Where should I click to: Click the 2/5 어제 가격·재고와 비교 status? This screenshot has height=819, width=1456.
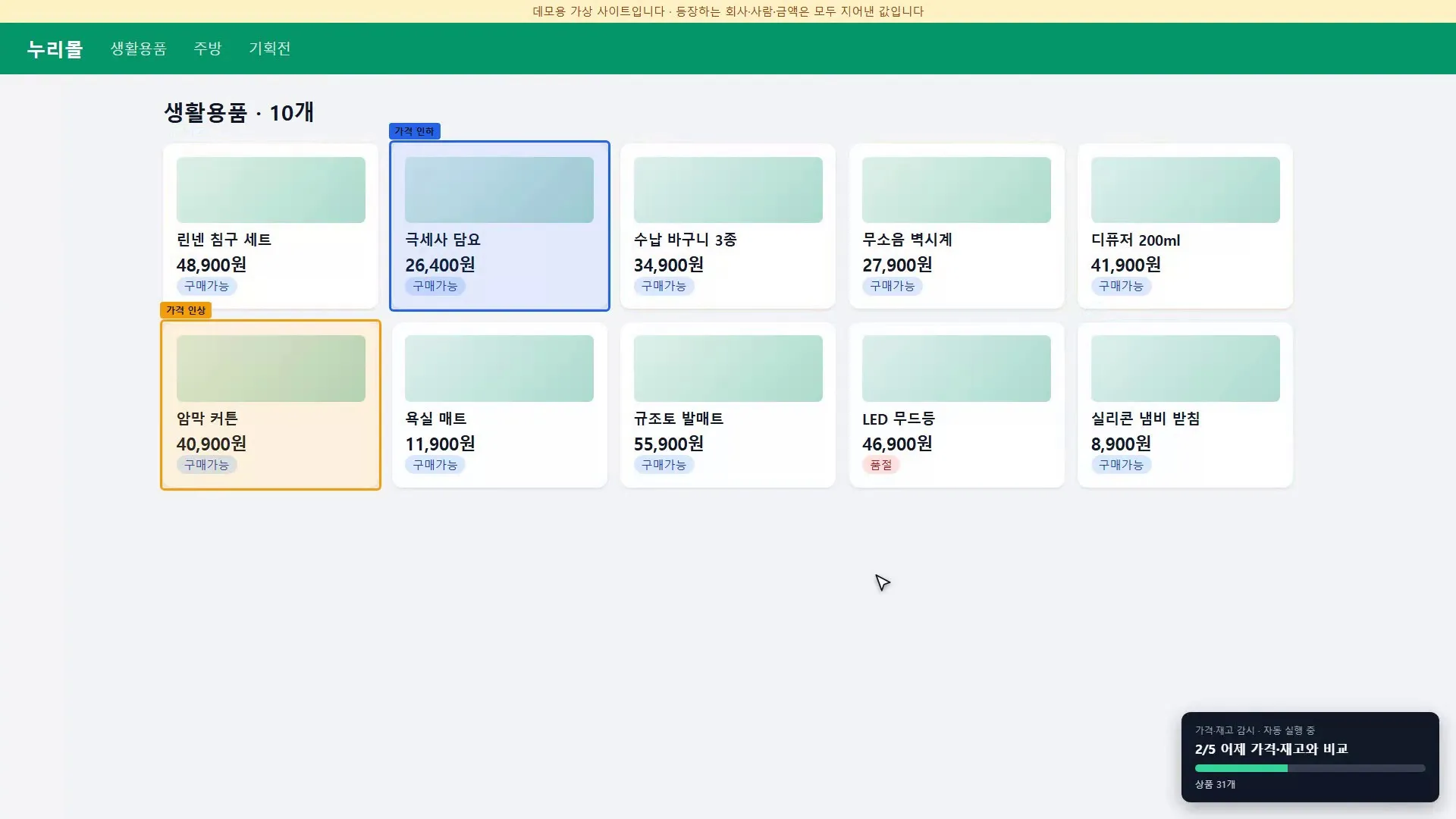(x=1271, y=749)
